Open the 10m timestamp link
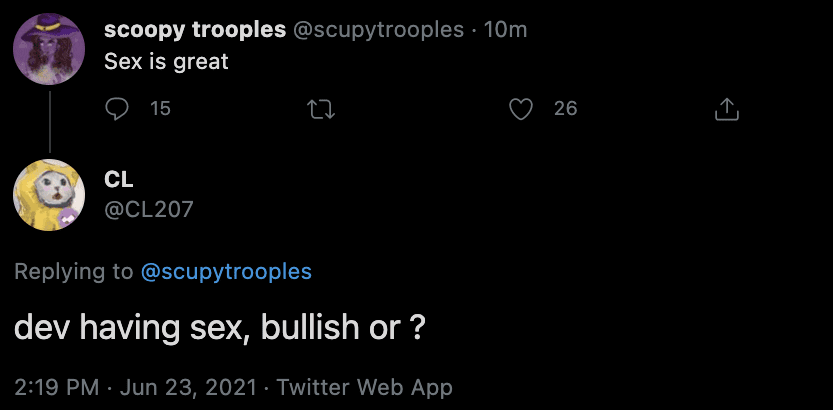The width and height of the screenshot is (833, 410). pyautogui.click(x=505, y=29)
